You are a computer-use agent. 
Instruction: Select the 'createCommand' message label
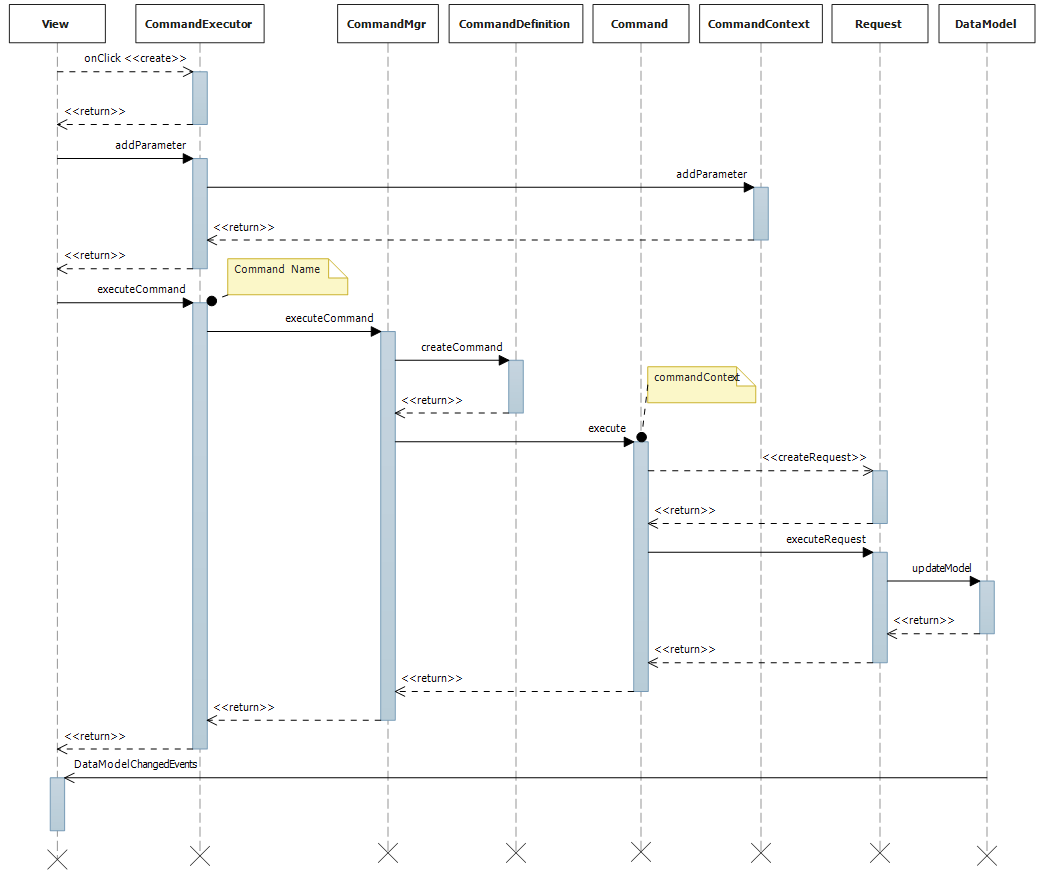point(461,347)
